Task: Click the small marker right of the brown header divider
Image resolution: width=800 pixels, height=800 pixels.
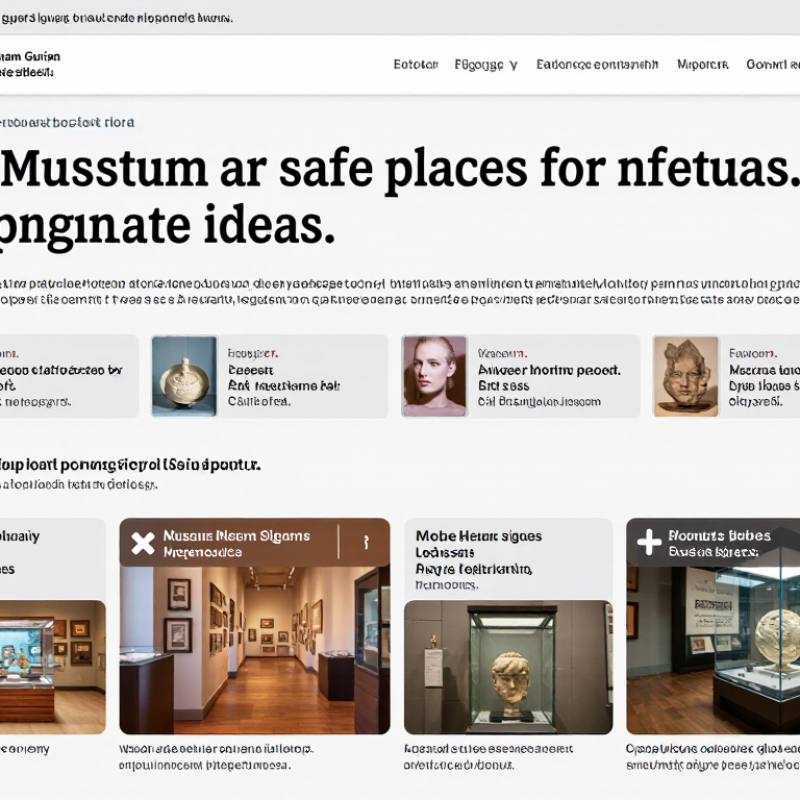Action: pyautogui.click(x=366, y=542)
